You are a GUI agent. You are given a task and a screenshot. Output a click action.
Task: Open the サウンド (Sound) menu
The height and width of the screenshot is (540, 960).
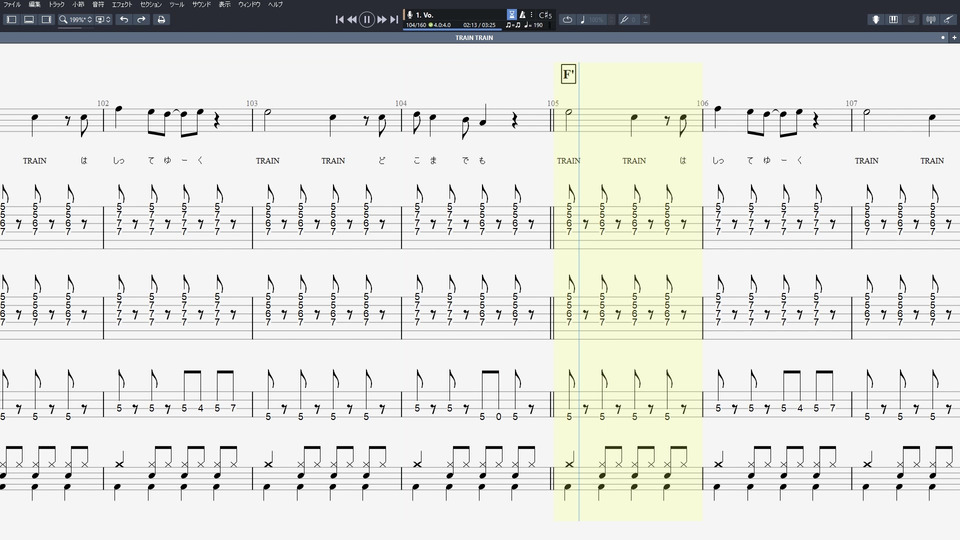tap(201, 4)
